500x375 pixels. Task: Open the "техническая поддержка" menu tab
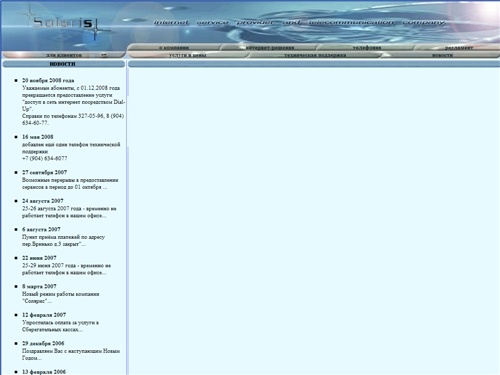click(x=315, y=55)
